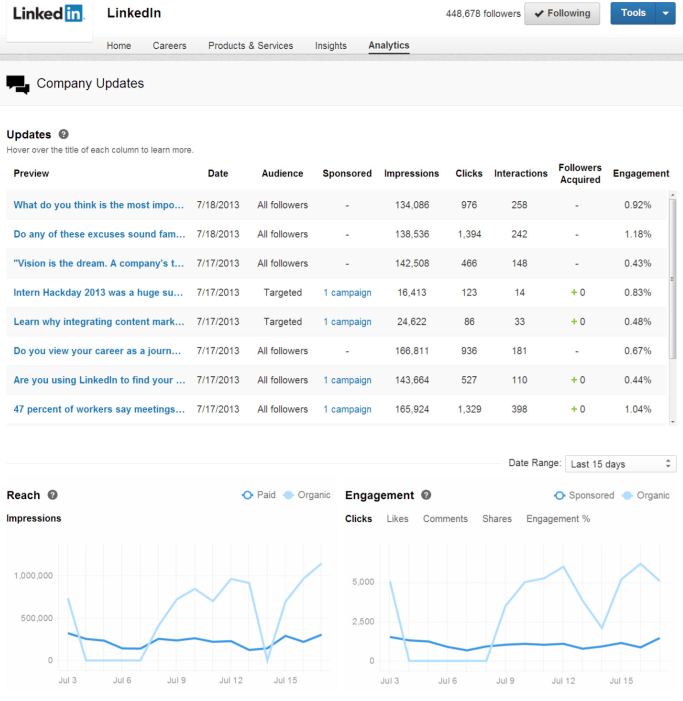Image resolution: width=683 pixels, height=701 pixels.
Task: Show the Likes engagement chart
Action: coord(397,519)
